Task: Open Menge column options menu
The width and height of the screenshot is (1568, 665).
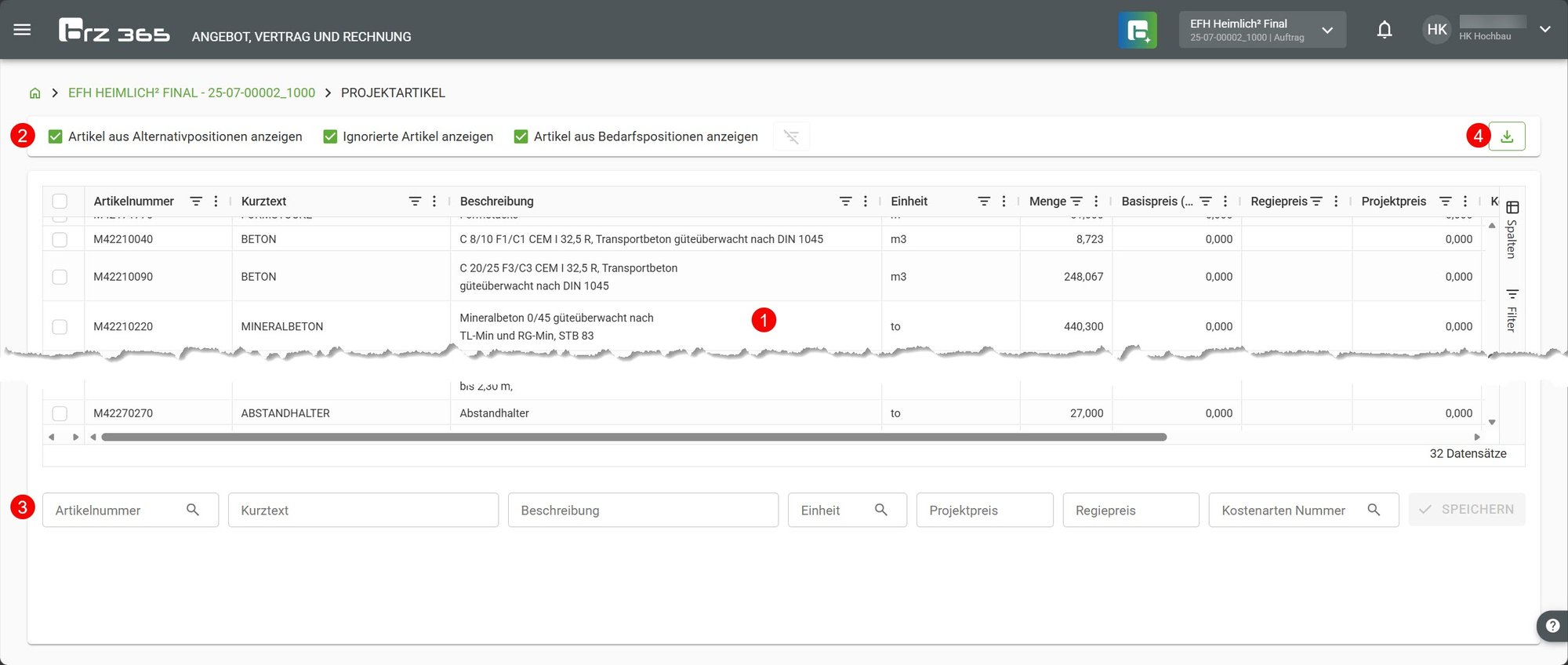Action: pos(1096,202)
